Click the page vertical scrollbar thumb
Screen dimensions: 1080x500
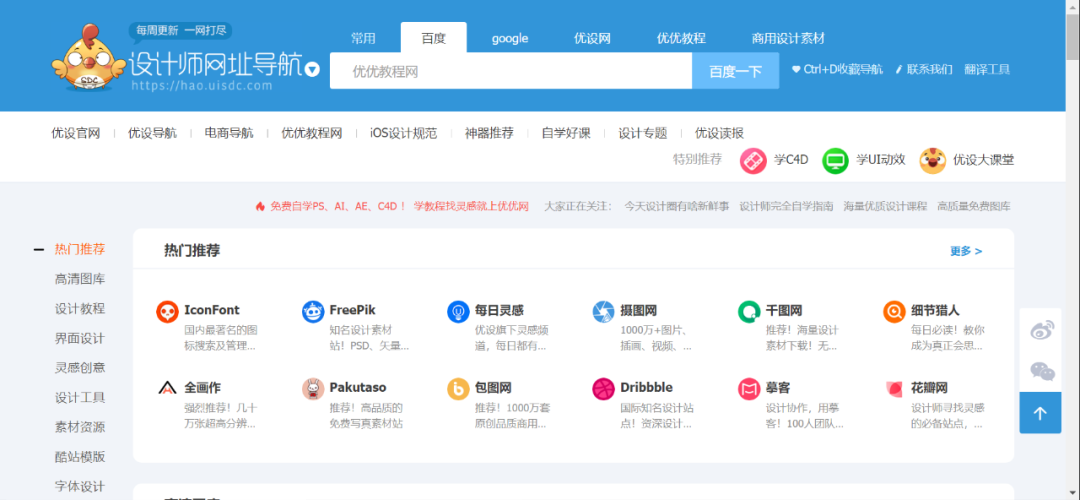tap(1072, 39)
